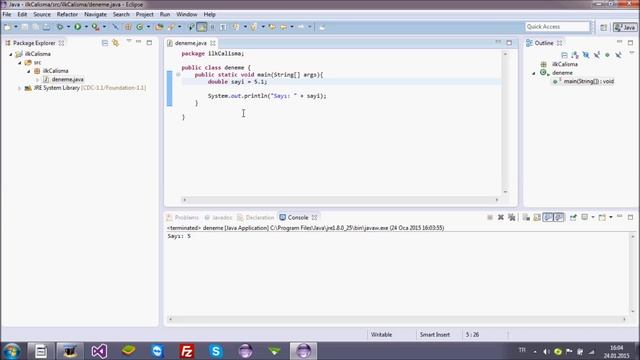Viewport: 640px width, 360px height.
Task: Toggle Show Console on Standard Error change
Action: pos(559,218)
